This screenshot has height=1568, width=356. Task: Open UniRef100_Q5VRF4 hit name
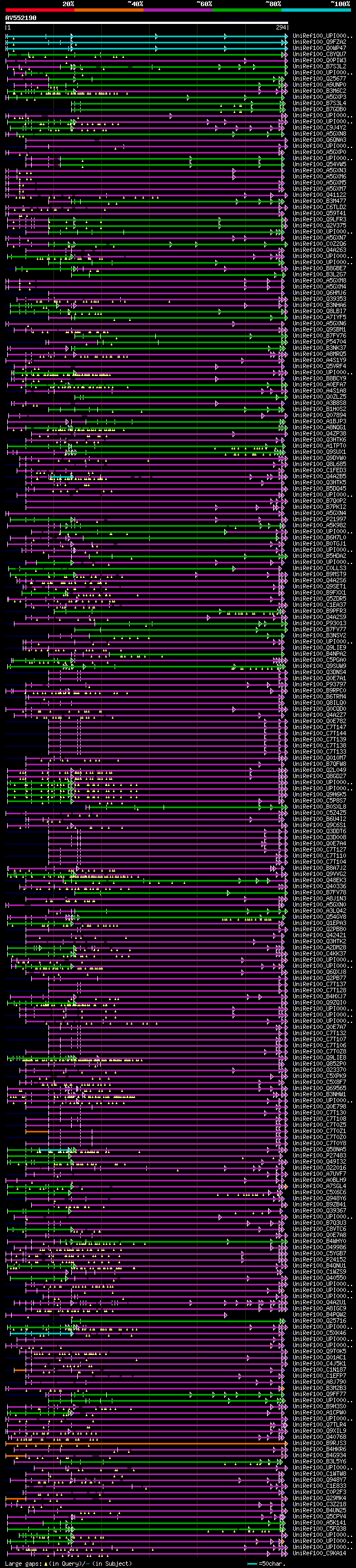(x=319, y=366)
